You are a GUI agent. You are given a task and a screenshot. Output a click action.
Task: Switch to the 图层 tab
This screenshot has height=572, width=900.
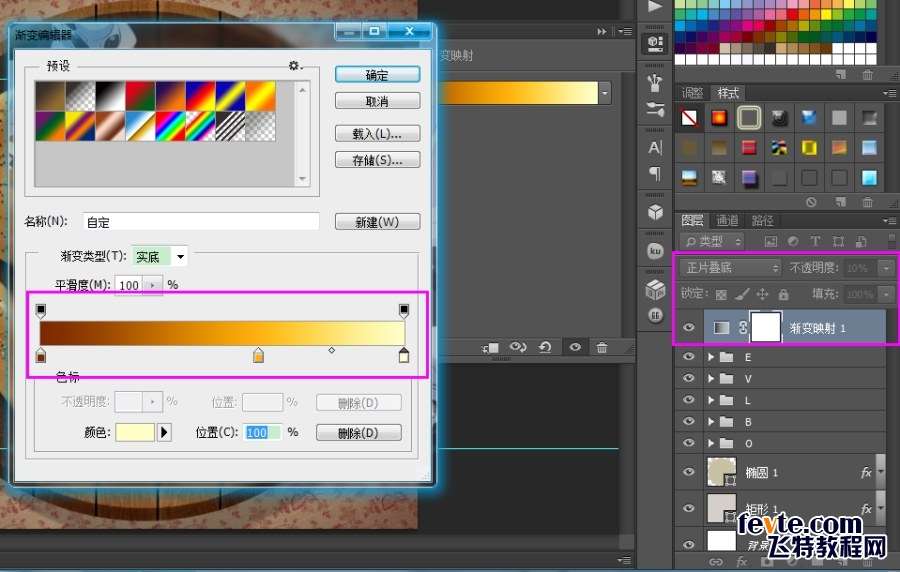692,220
